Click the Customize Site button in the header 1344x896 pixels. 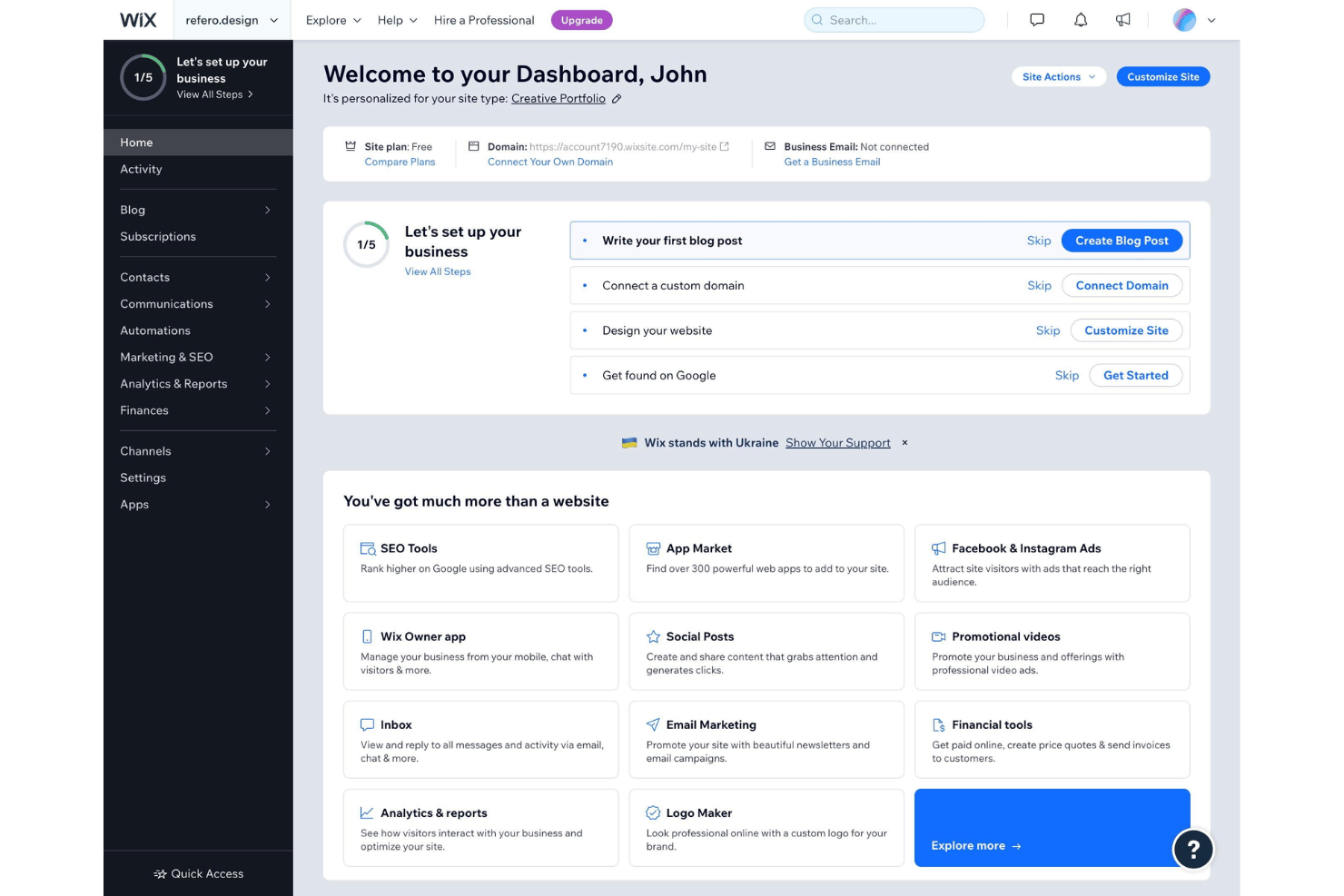pyautogui.click(x=1163, y=77)
